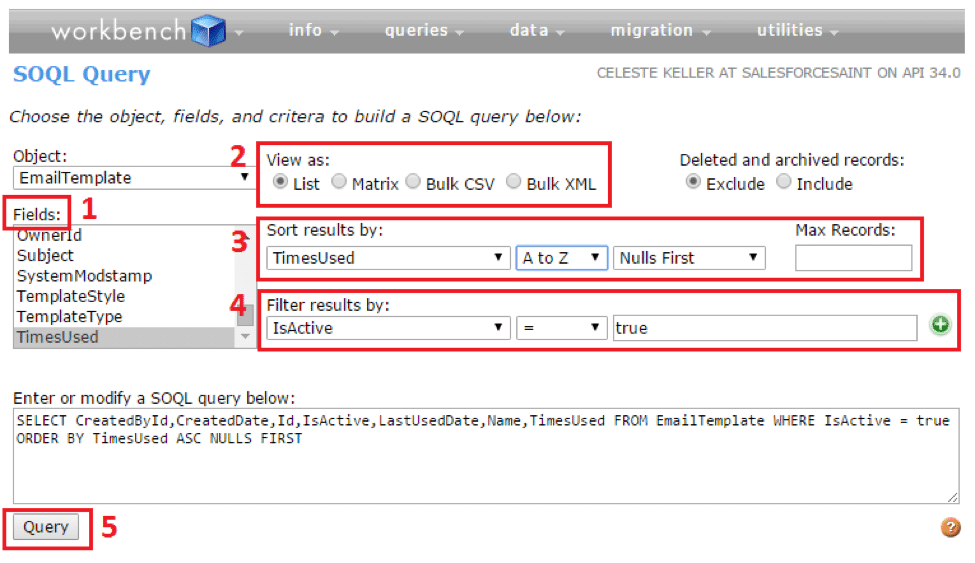Viewport: 975px width, 563px height.
Task: Click the green plus add-filter icon
Action: coord(939,327)
